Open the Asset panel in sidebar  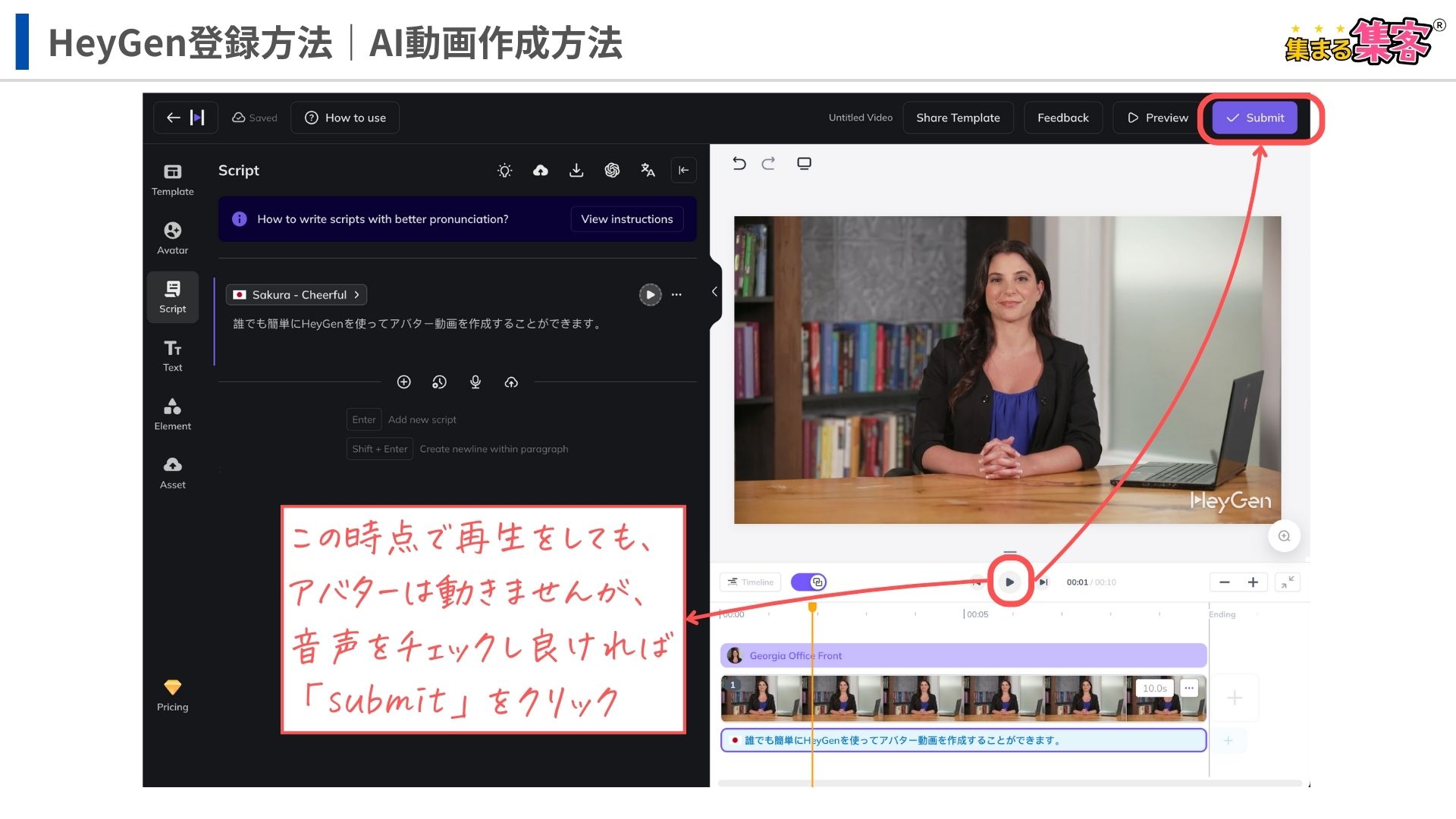[x=173, y=472]
